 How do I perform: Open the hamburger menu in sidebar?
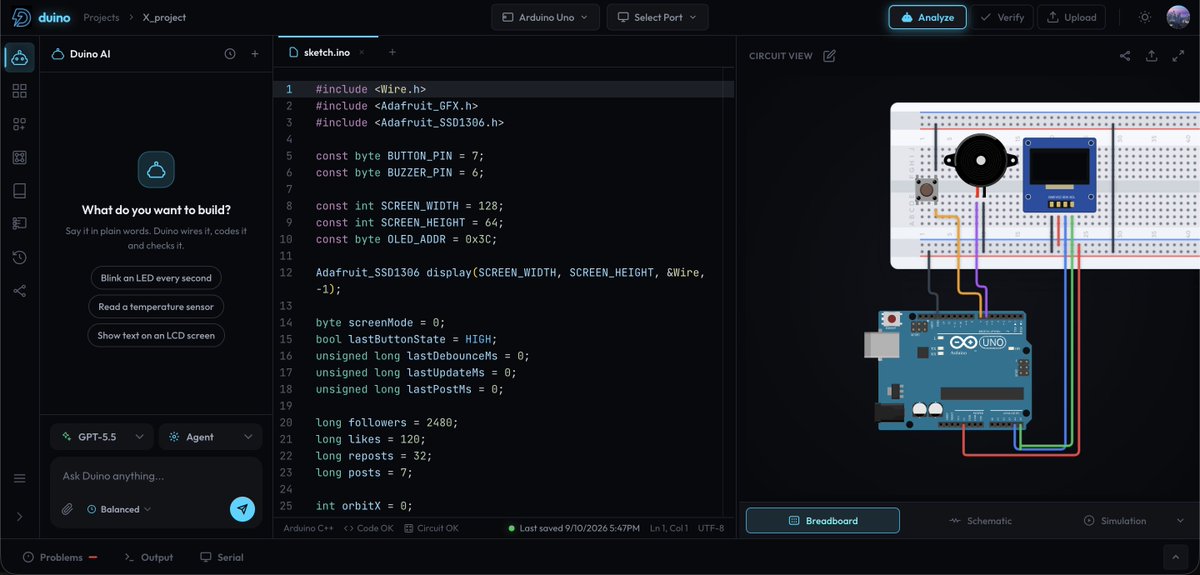19,478
